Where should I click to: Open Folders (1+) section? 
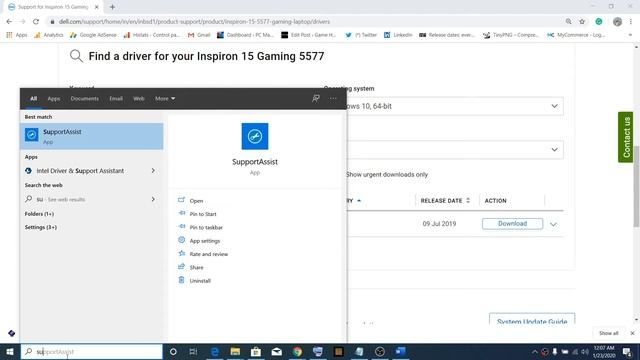point(39,214)
